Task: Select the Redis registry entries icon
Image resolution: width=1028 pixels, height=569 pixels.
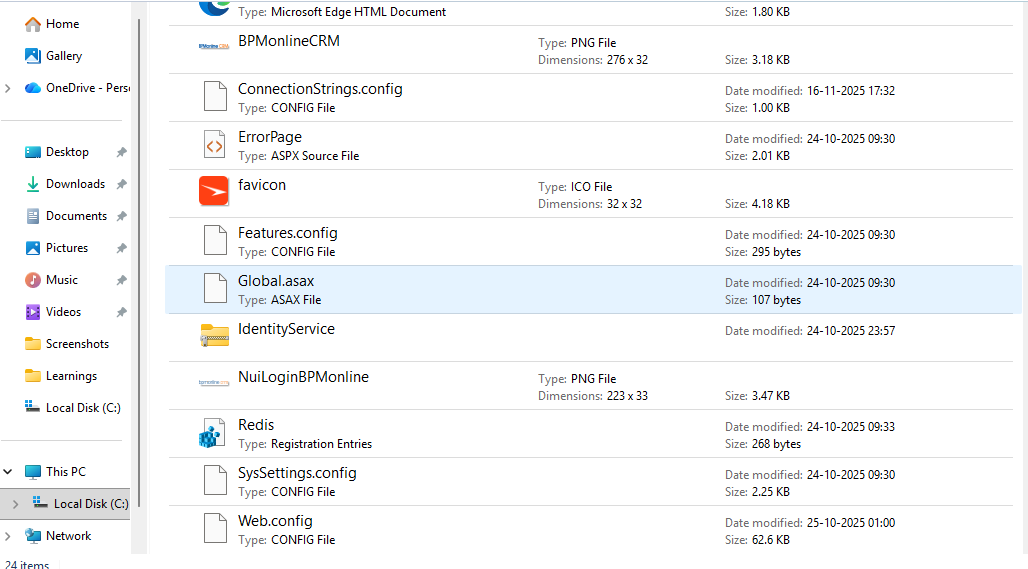Action: (x=214, y=433)
